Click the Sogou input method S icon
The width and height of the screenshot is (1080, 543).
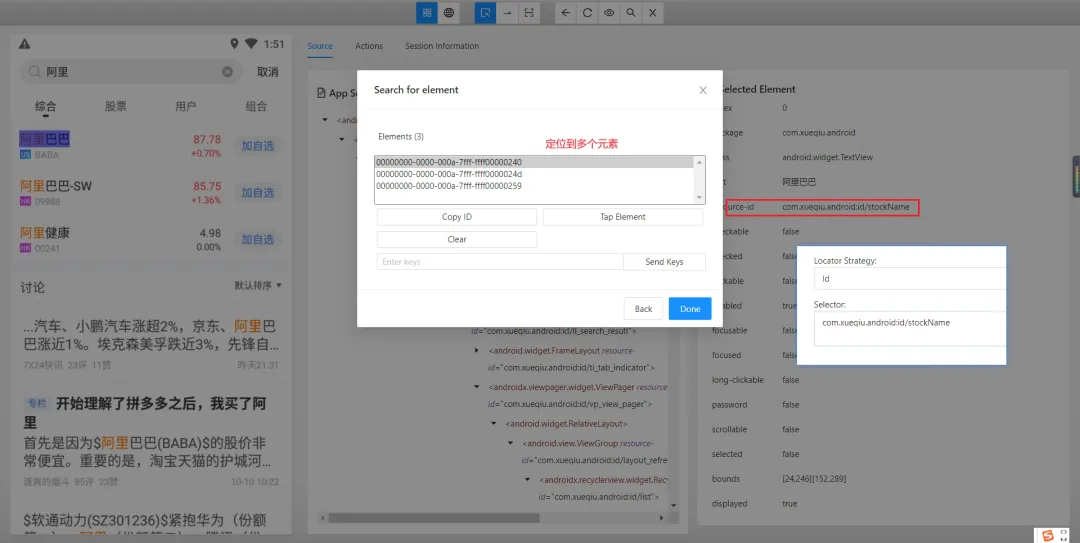(1048, 535)
